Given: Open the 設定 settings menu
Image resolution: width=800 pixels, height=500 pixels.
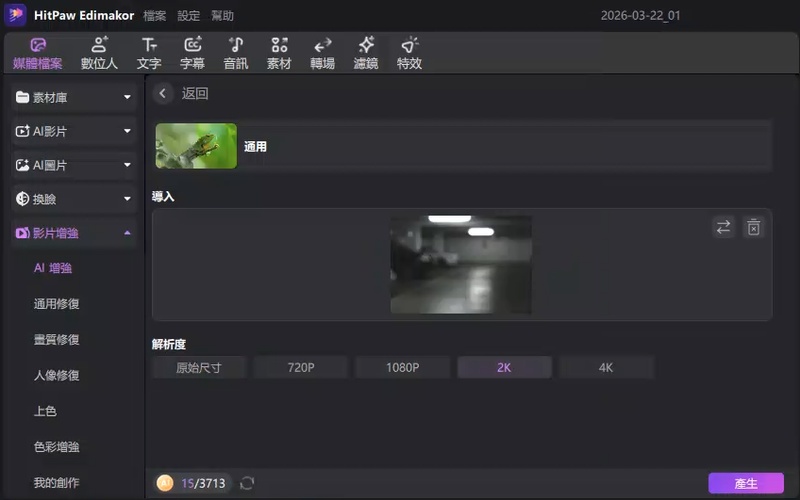Looking at the screenshot, I should click(188, 16).
